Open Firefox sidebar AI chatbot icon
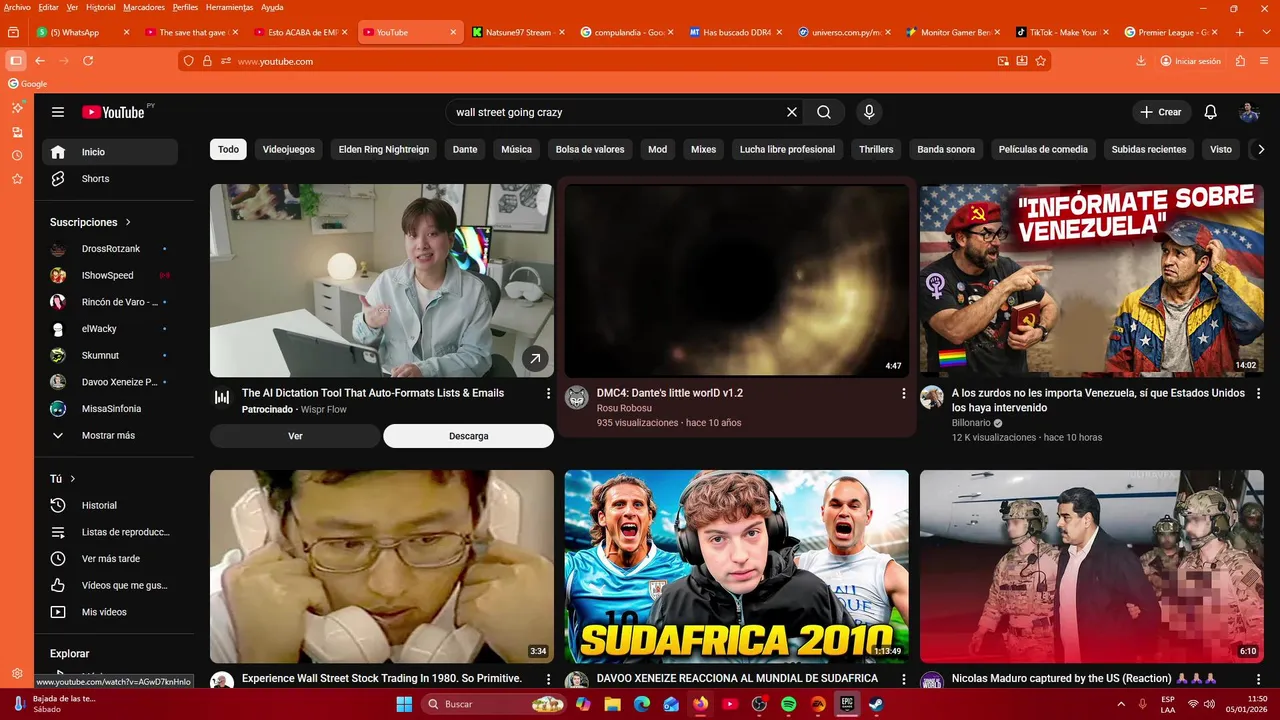The image size is (1280, 720). pyautogui.click(x=17, y=107)
